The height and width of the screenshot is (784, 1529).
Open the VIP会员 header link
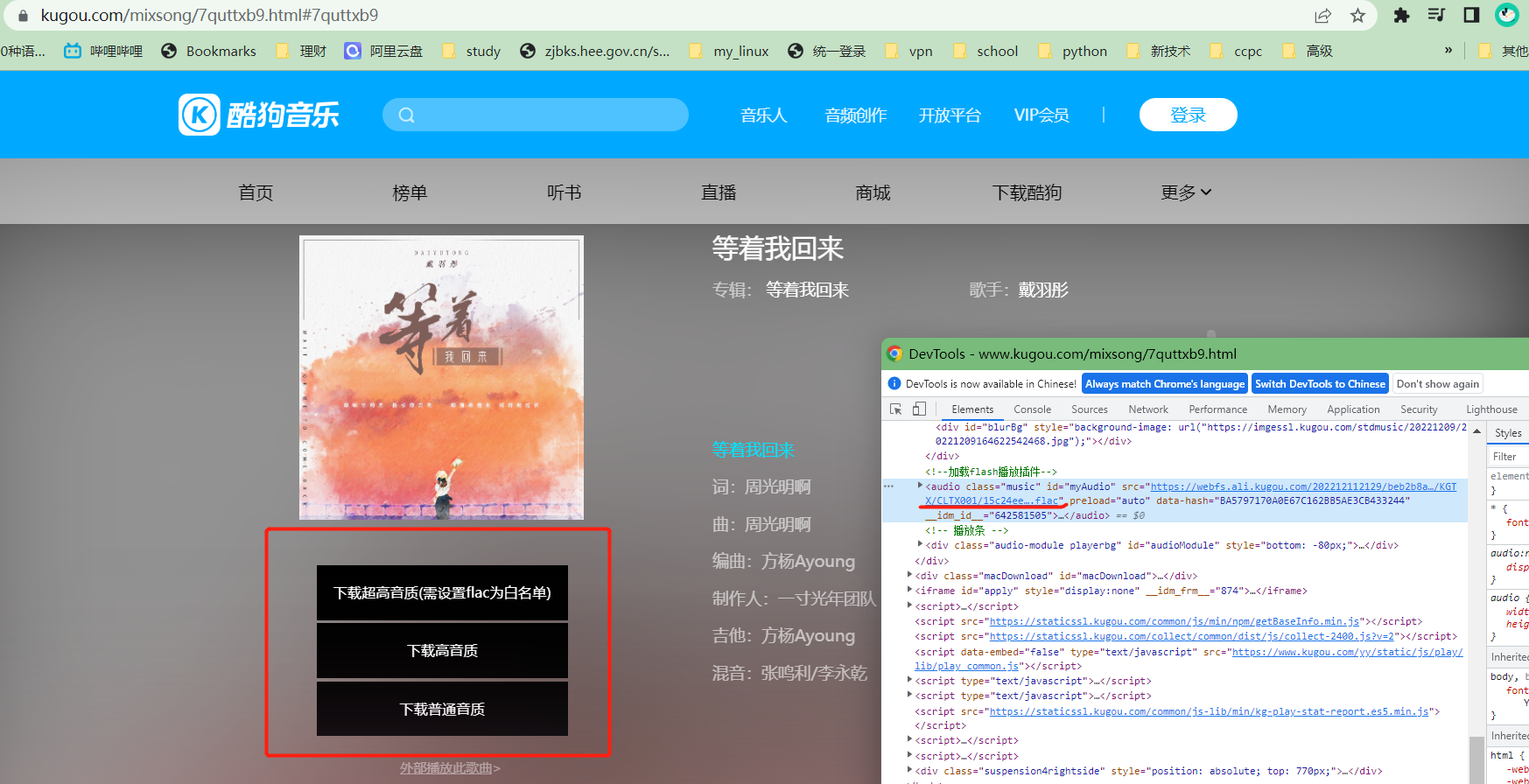[x=1042, y=115]
